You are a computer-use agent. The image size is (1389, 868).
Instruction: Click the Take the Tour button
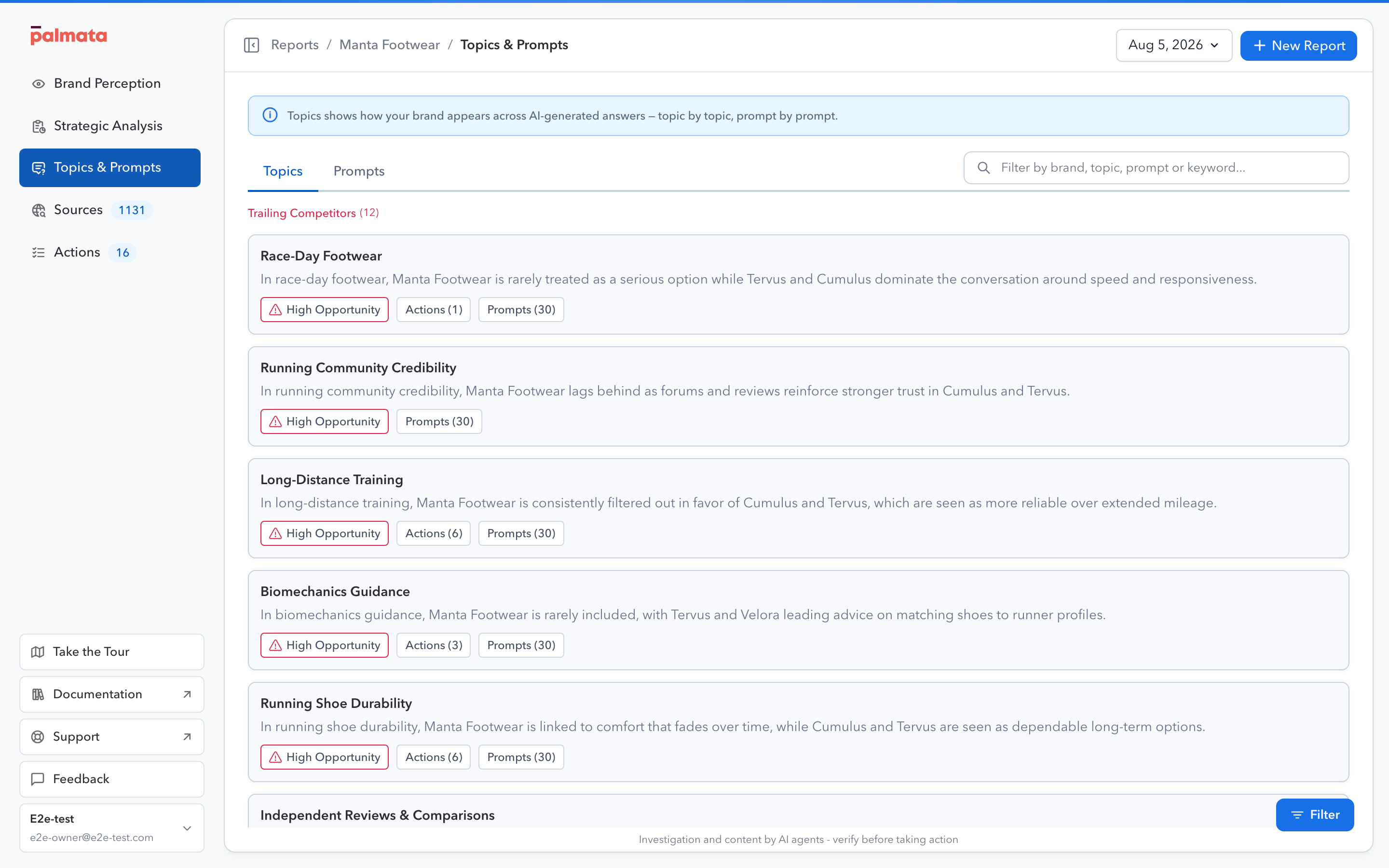tap(112, 651)
